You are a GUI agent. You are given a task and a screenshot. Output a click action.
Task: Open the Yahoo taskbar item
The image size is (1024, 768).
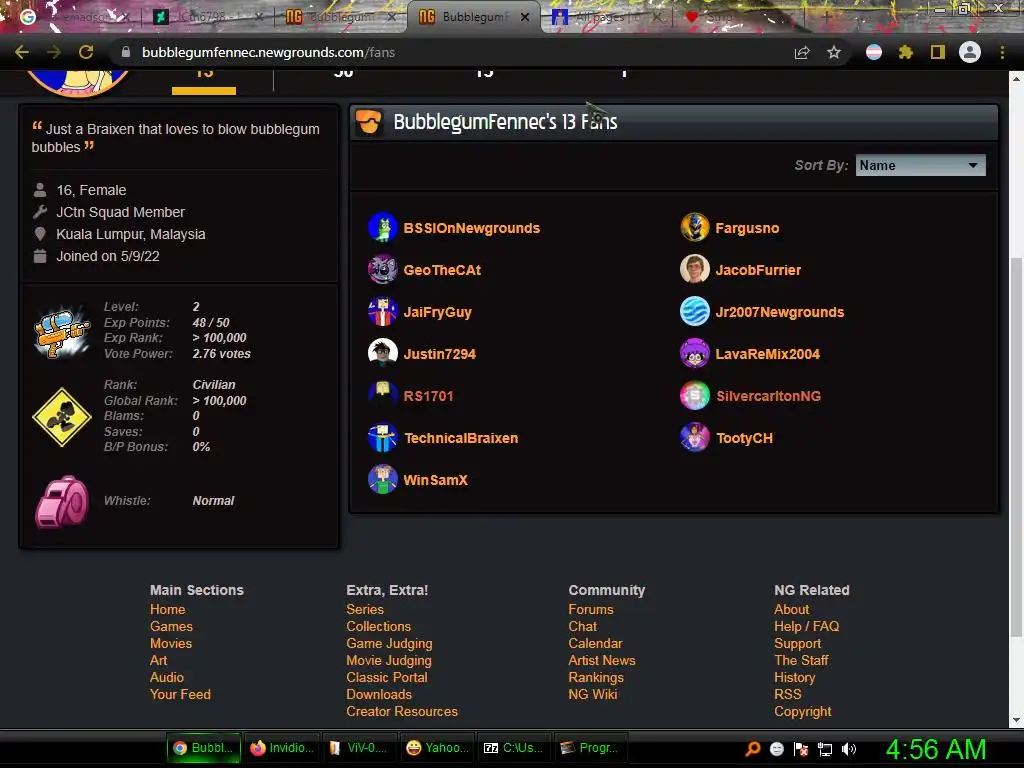click(x=437, y=748)
